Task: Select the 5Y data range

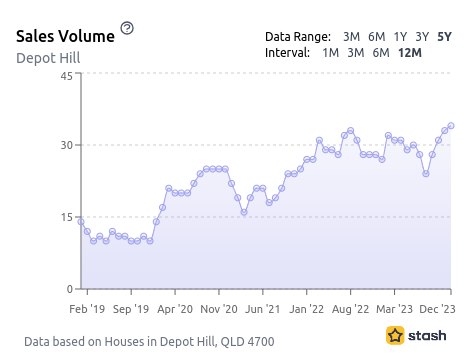Action: [445, 37]
